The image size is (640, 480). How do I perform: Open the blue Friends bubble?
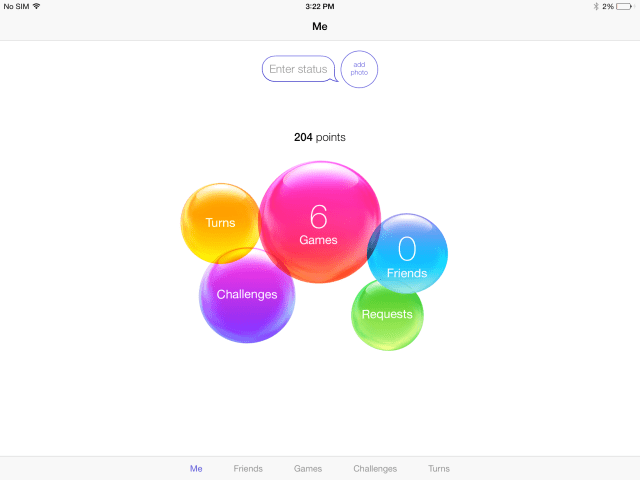coord(407,253)
